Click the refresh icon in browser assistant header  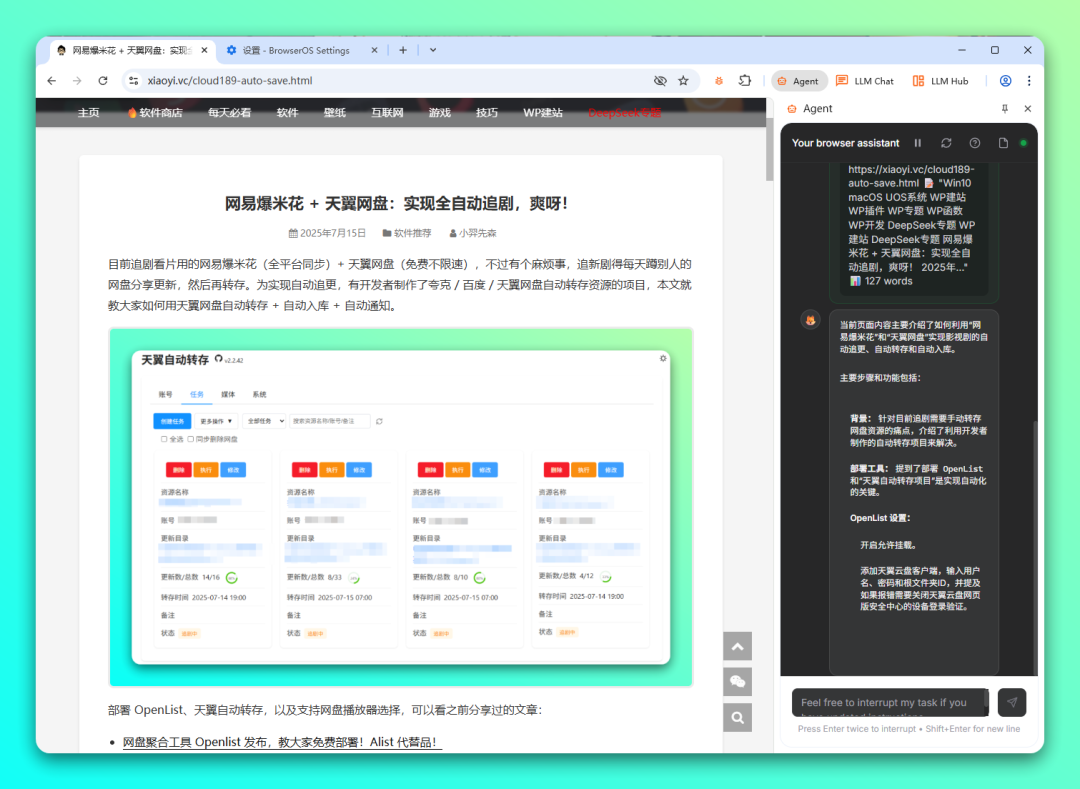click(946, 143)
